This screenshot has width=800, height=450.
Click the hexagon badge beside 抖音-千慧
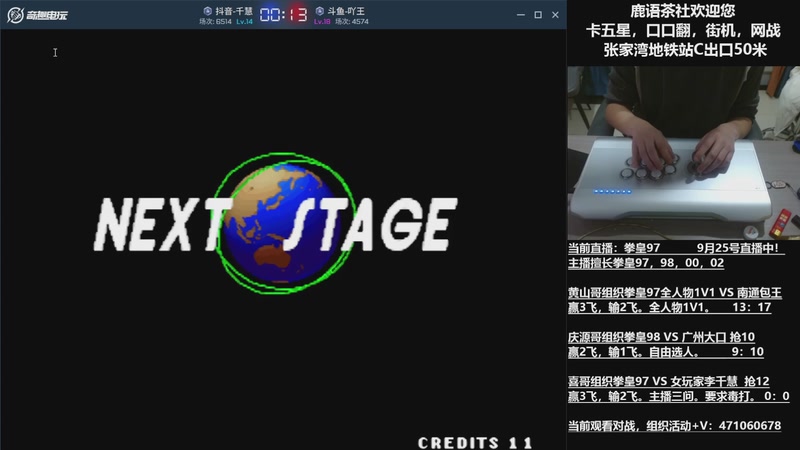(208, 11)
